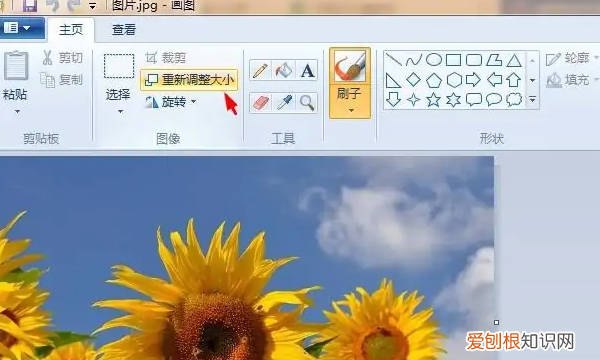Image resolution: width=600 pixels, height=360 pixels.
Task: Click the 刷子 brush icon
Action: point(350,66)
